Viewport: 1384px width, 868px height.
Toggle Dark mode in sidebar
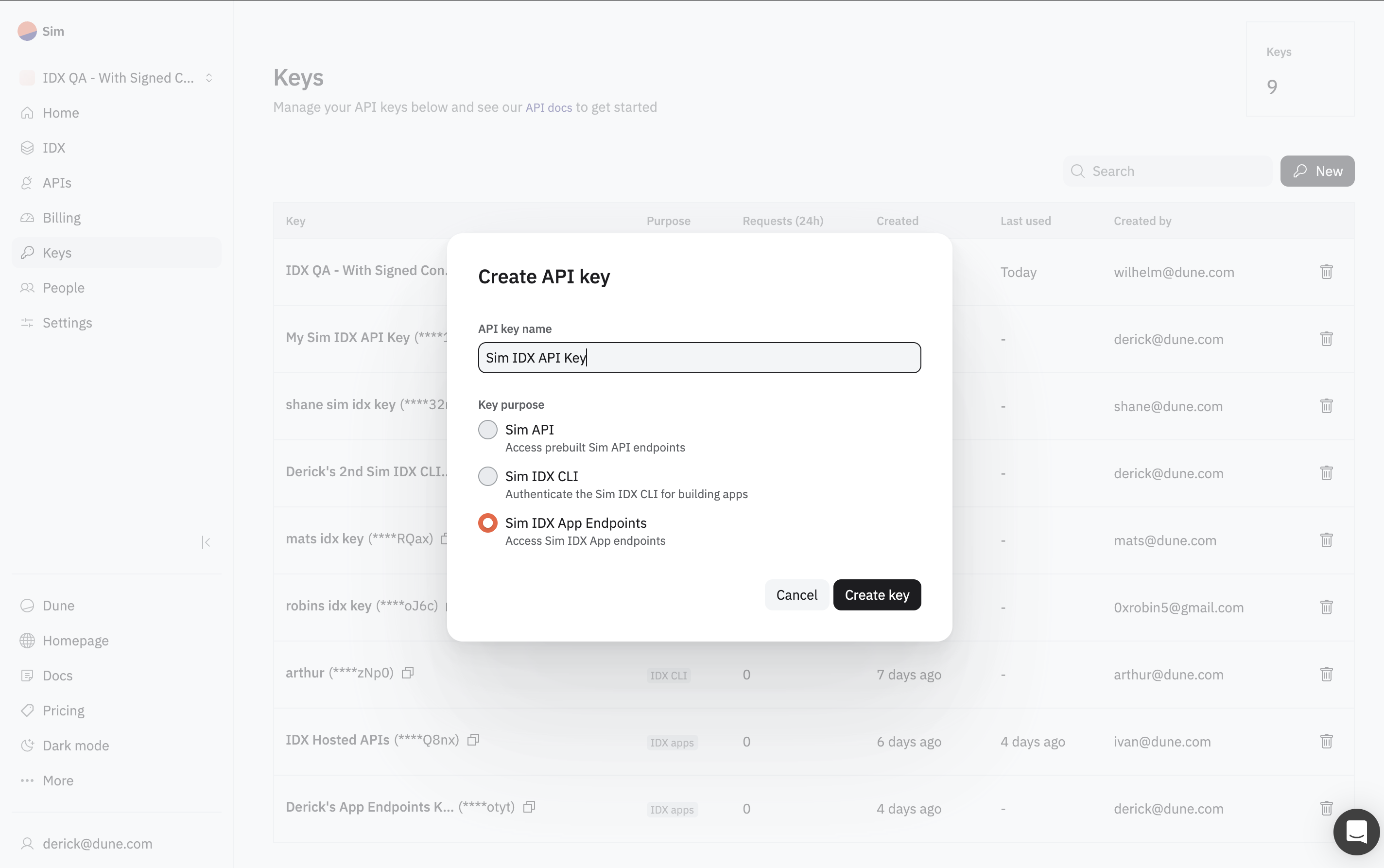[117, 746]
